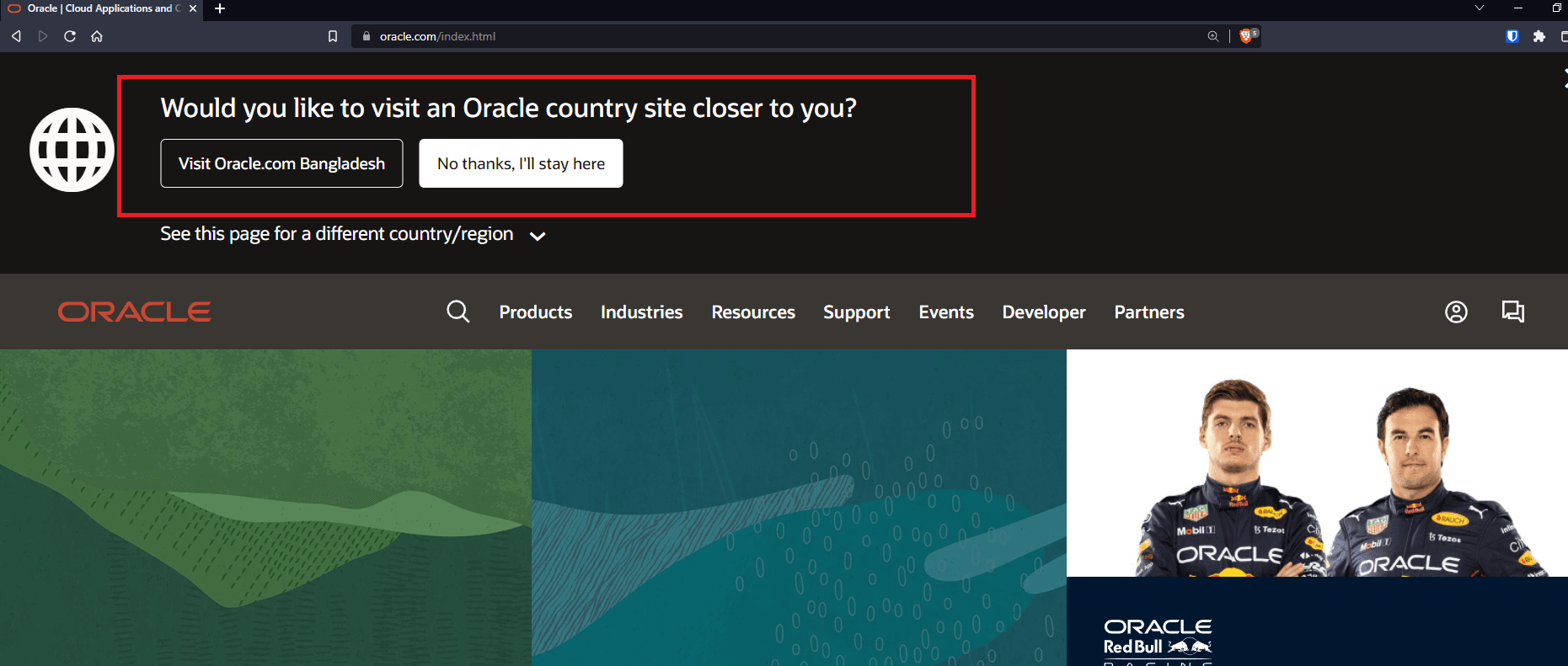The height and width of the screenshot is (666, 1568).
Task: Open the Products menu
Action: [536, 312]
